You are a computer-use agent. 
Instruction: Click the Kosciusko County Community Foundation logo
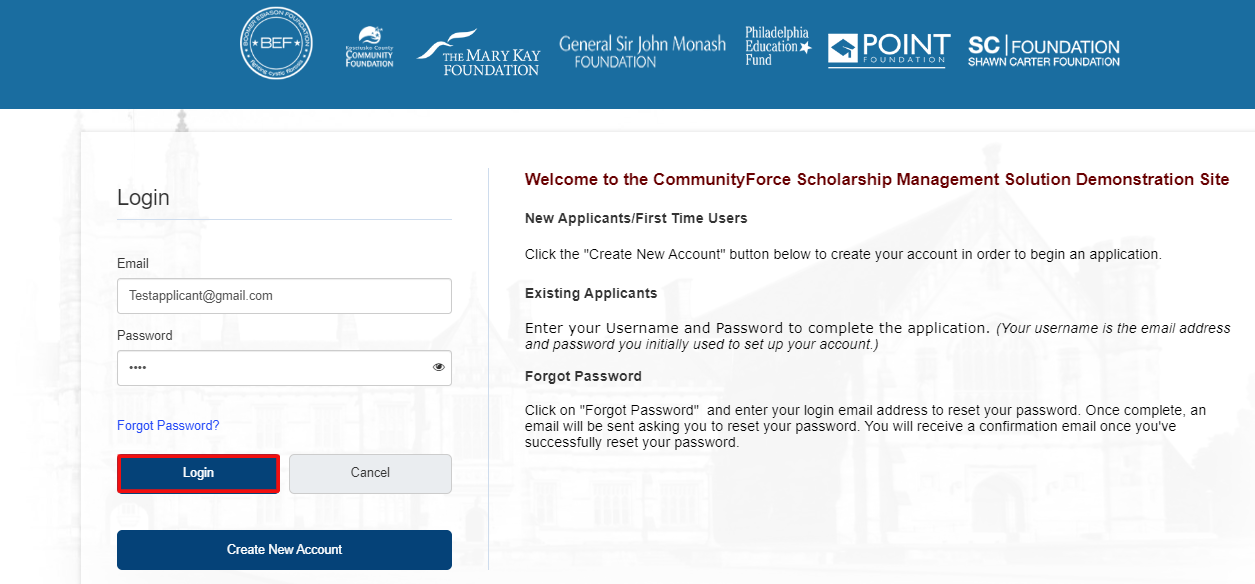[x=369, y=48]
